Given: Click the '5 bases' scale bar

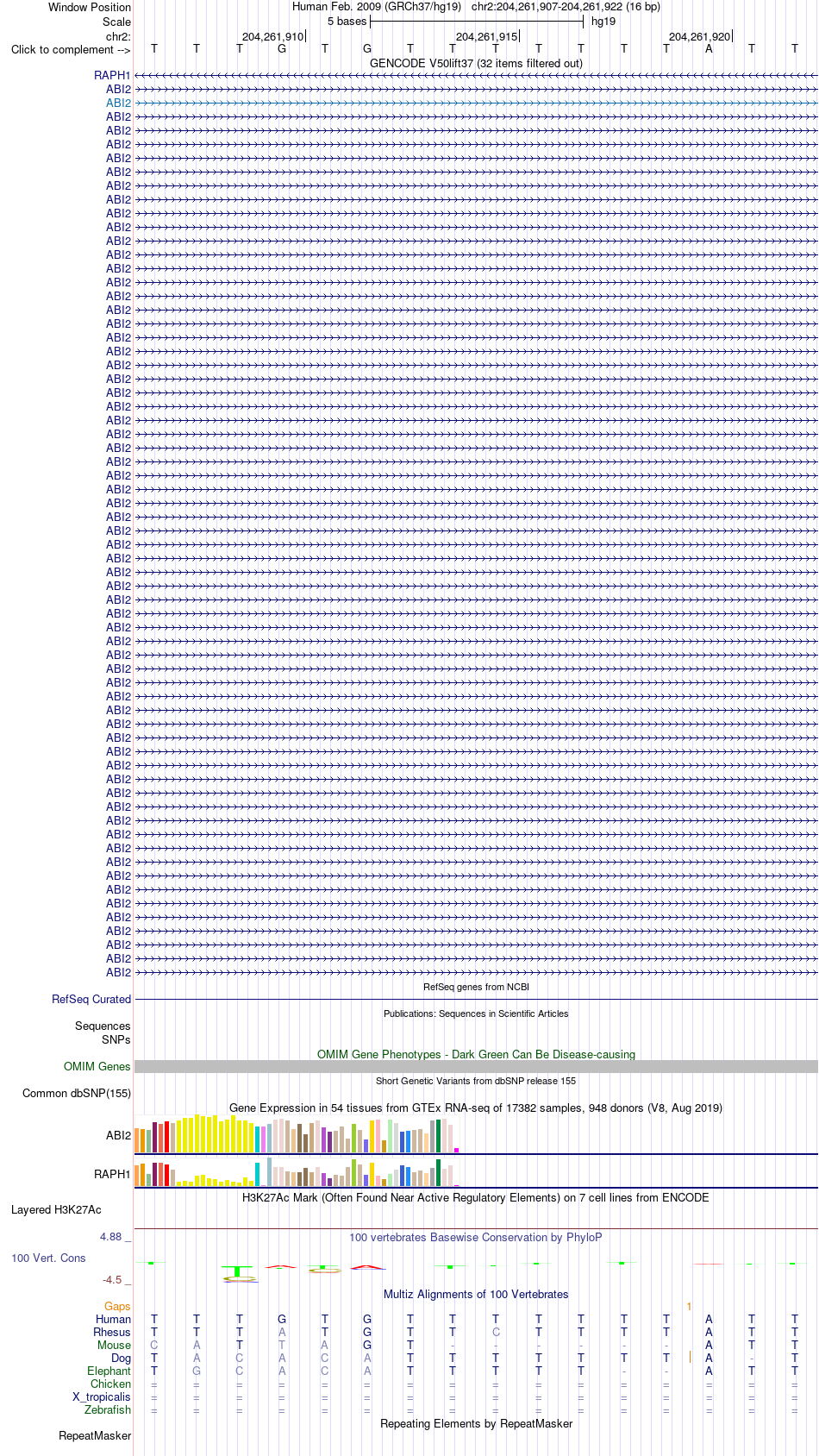Looking at the screenshot, I should (x=477, y=22).
